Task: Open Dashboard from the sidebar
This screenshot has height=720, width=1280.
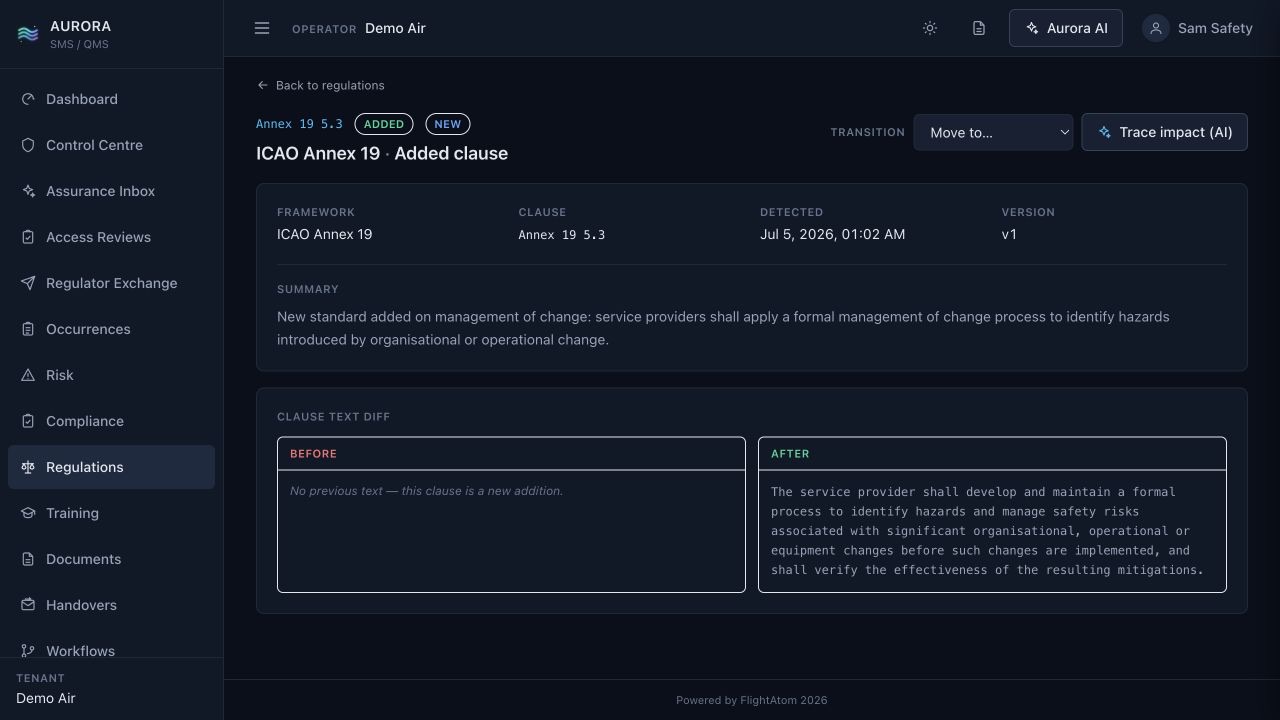Action: (x=111, y=99)
